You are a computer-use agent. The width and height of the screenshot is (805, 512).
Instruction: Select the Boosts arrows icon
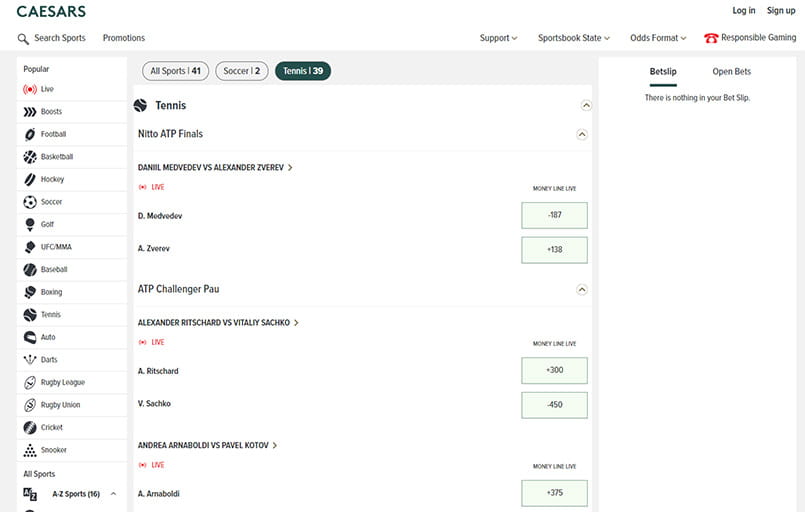point(30,112)
